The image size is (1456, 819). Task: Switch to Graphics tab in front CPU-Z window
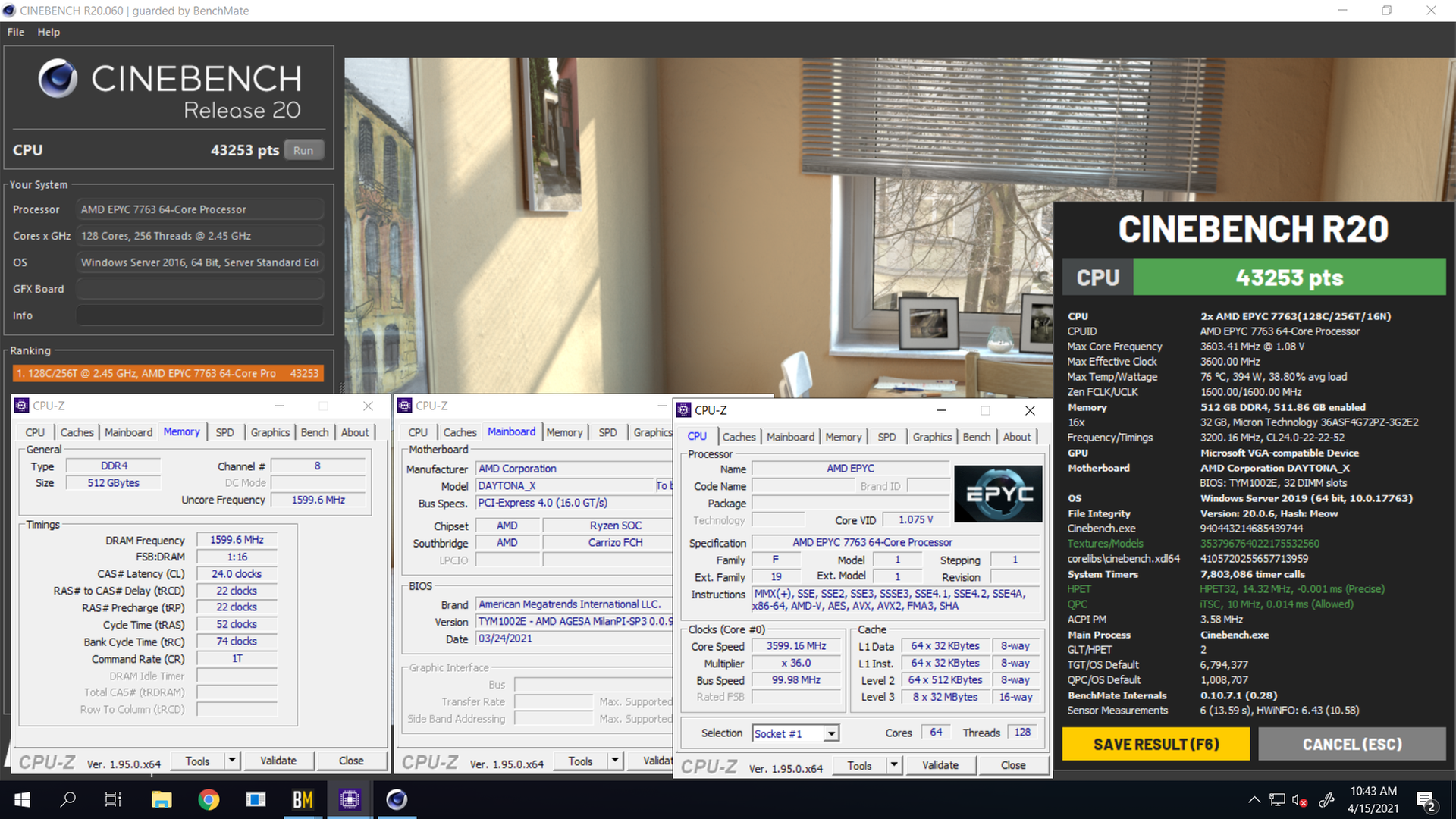tap(932, 437)
